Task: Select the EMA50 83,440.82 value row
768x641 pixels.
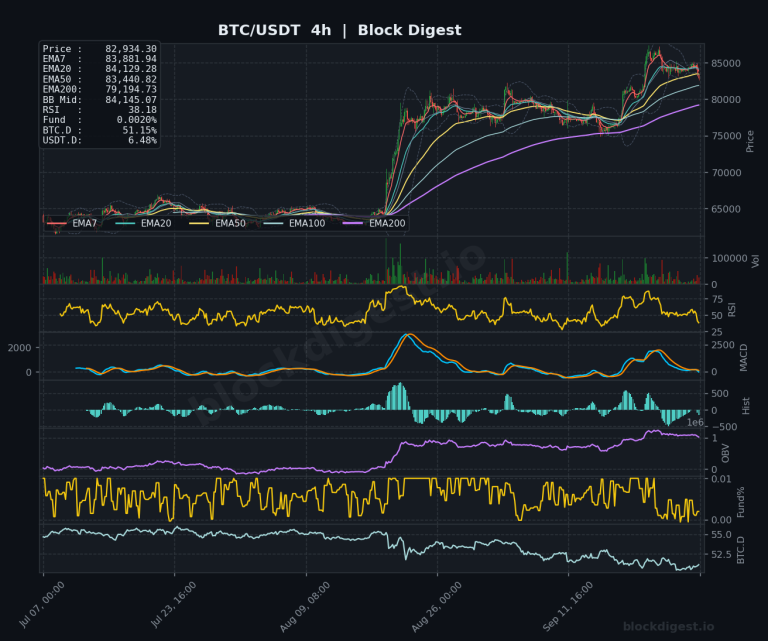Action: pyautogui.click(x=99, y=79)
